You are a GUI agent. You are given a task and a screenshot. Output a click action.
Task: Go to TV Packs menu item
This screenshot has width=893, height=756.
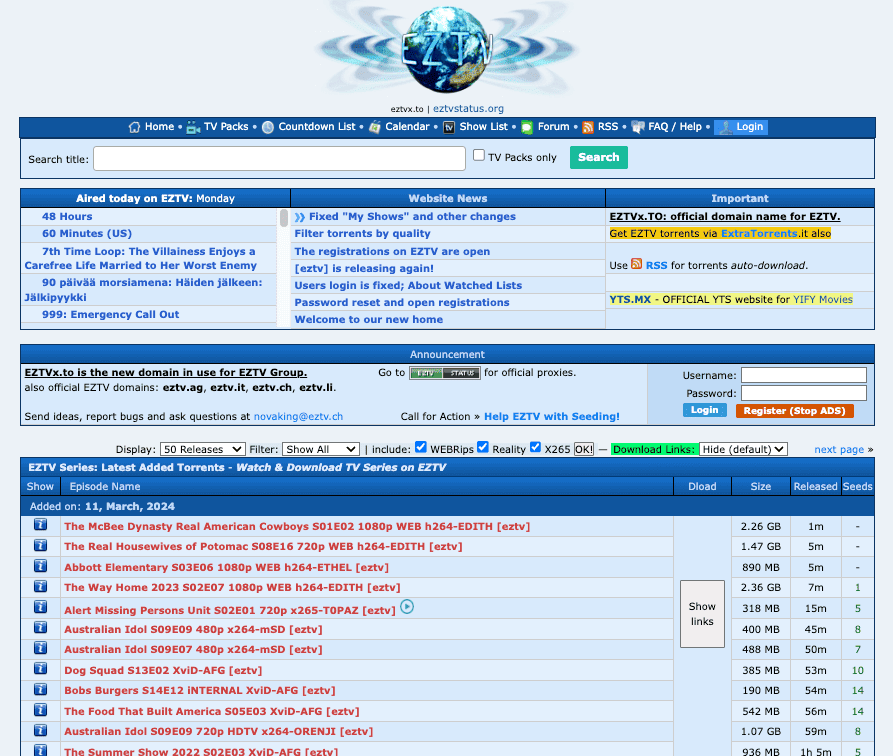coord(226,126)
